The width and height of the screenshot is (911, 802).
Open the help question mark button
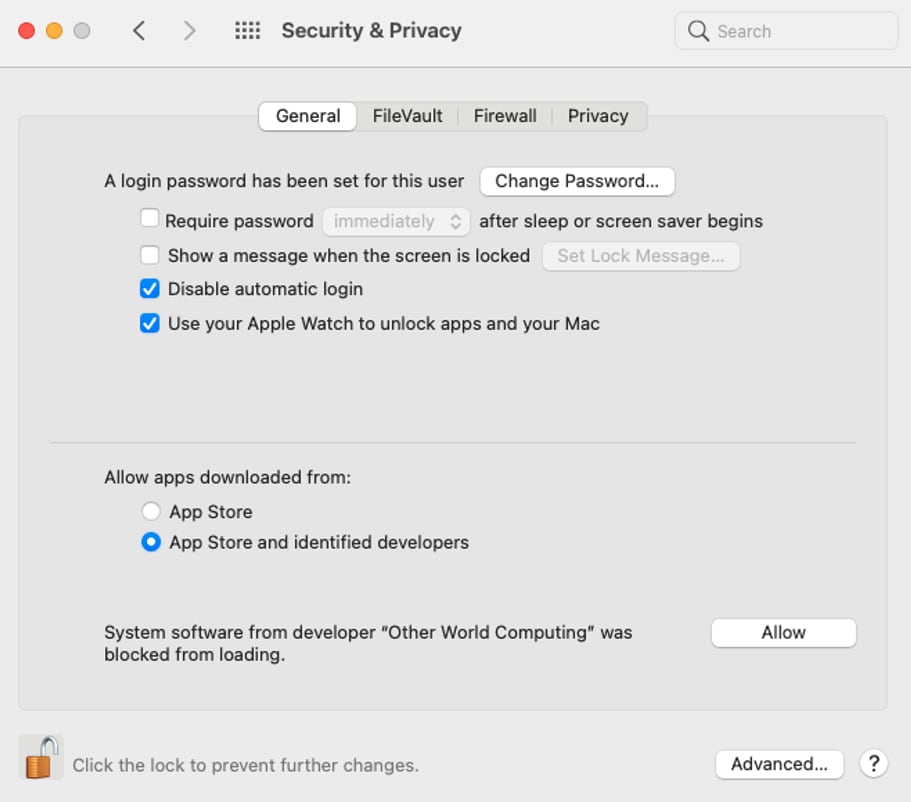click(873, 764)
